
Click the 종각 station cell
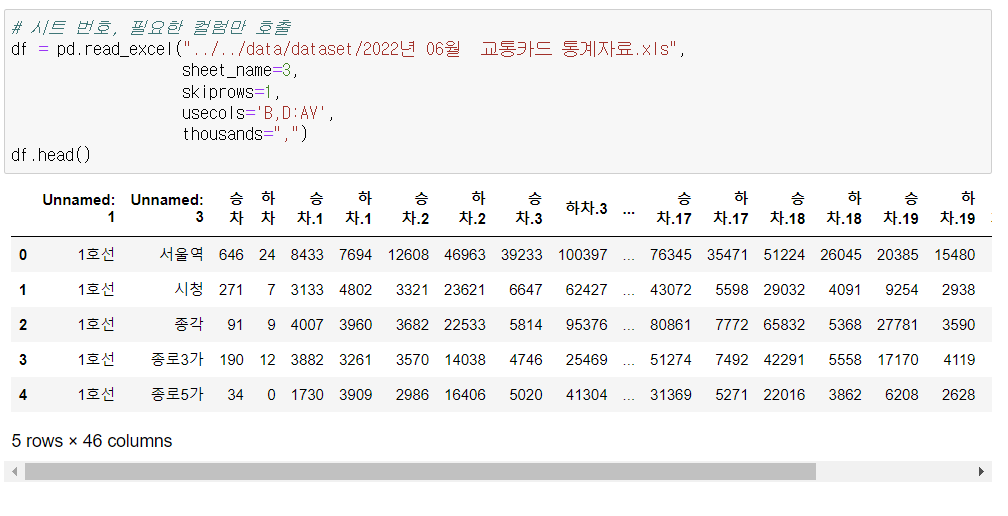click(189, 325)
